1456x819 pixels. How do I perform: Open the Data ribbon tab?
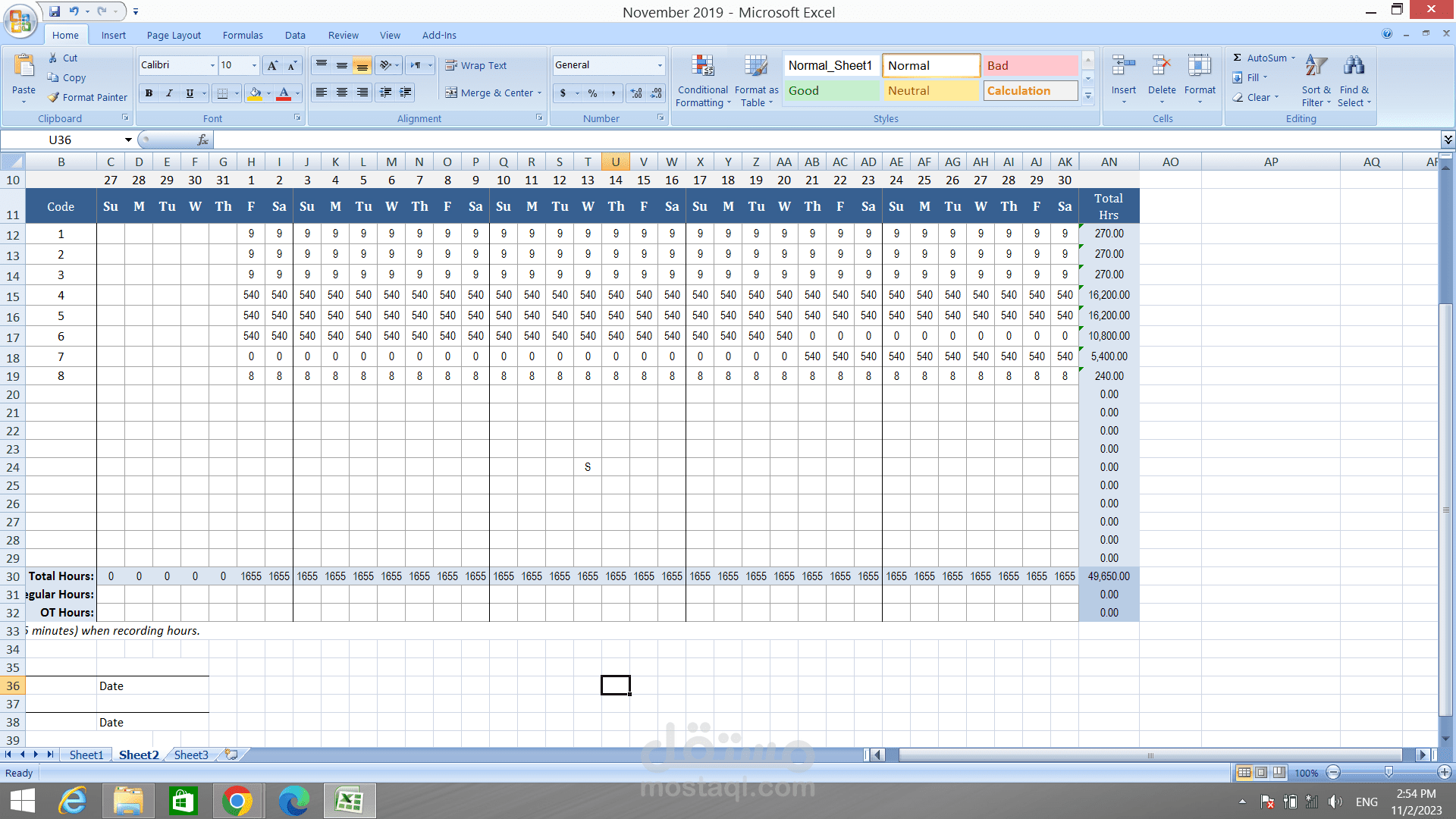[x=295, y=35]
